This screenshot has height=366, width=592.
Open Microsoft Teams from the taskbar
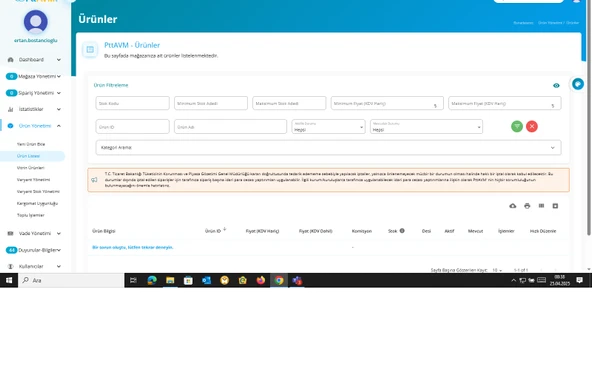297,280
